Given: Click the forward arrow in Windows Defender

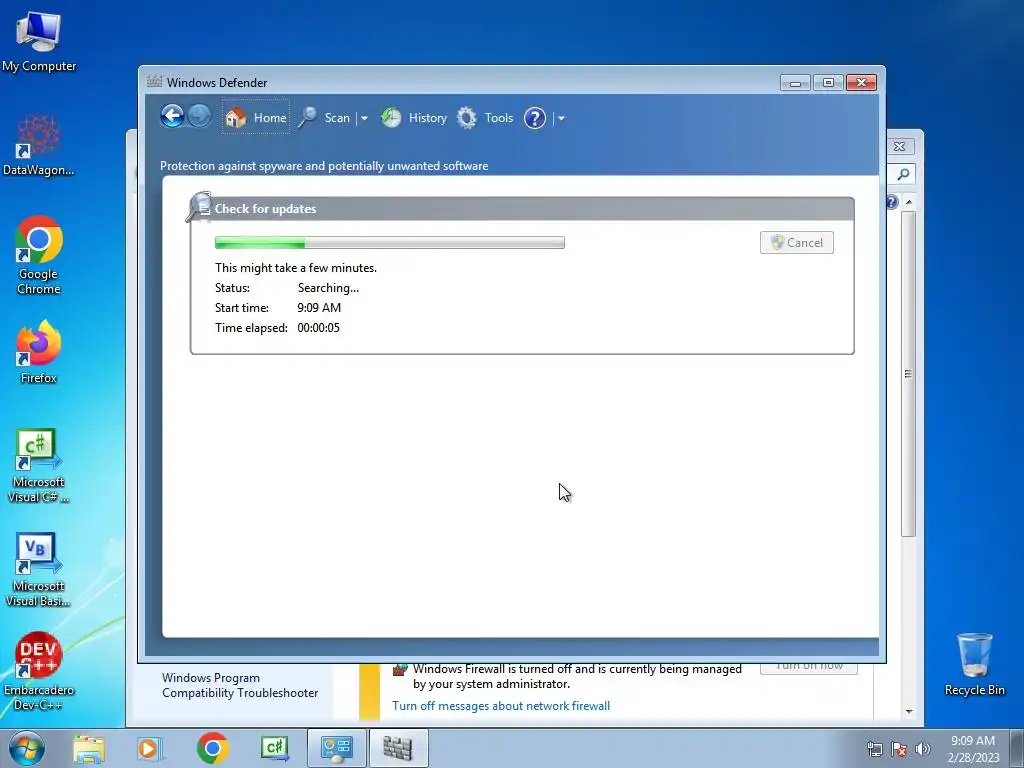Looking at the screenshot, I should pyautogui.click(x=199, y=117).
